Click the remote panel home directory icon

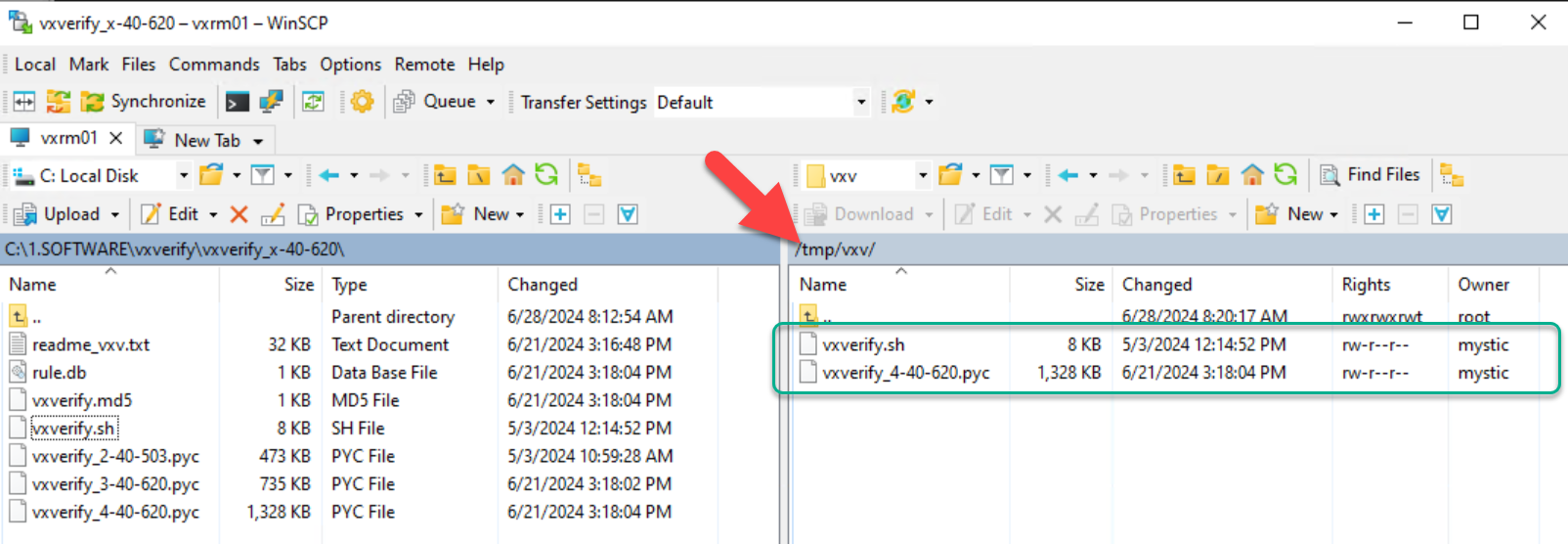[x=1252, y=175]
